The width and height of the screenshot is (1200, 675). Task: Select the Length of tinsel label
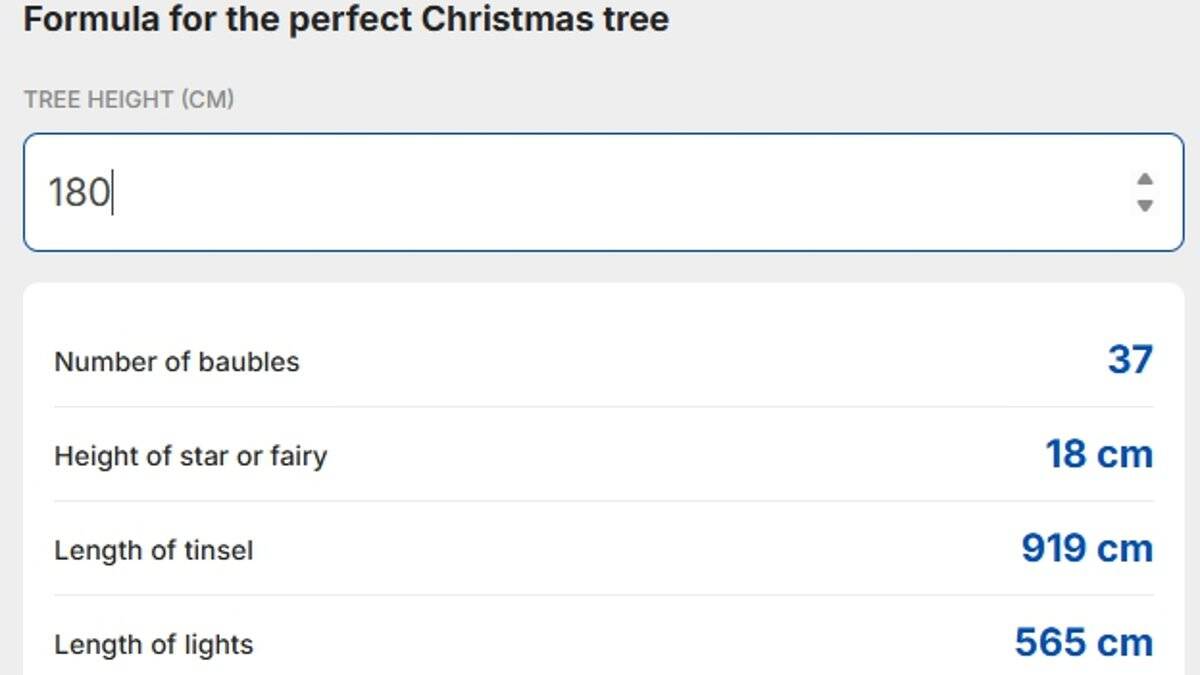(153, 550)
